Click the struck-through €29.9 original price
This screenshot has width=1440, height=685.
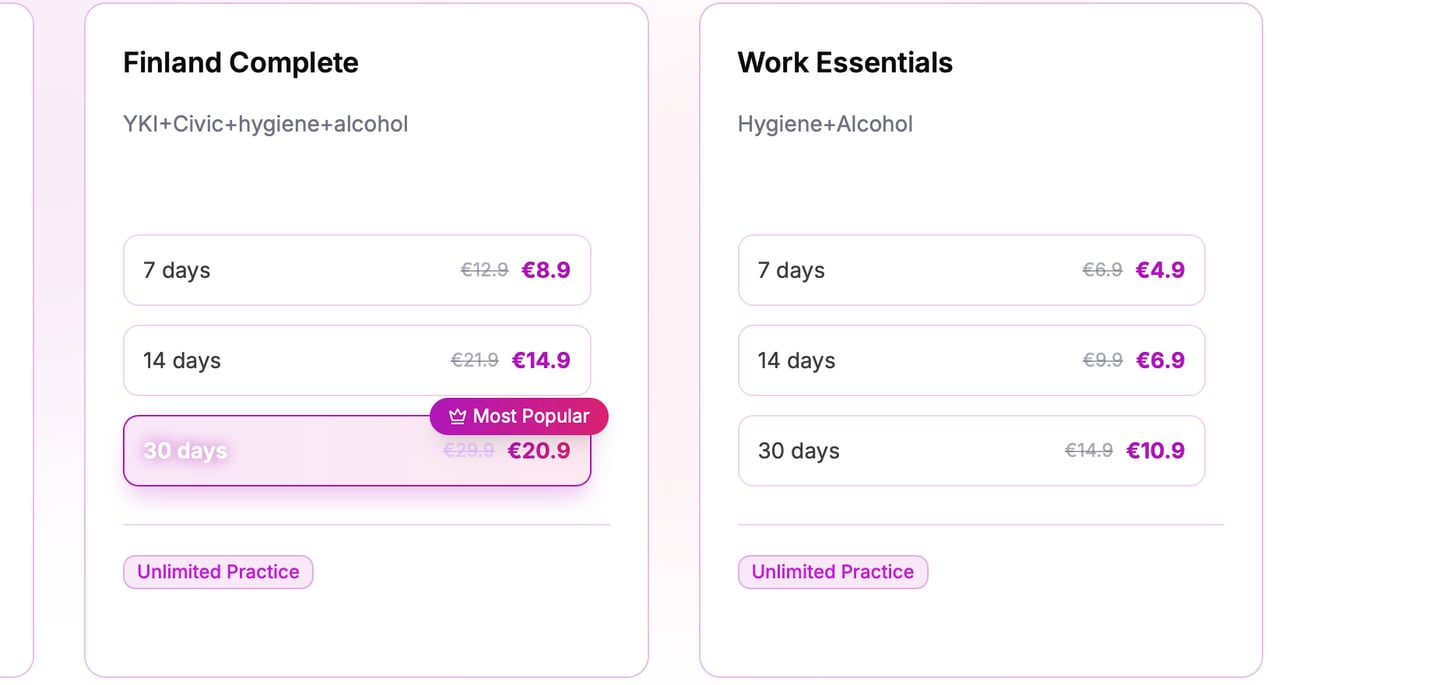tap(469, 451)
